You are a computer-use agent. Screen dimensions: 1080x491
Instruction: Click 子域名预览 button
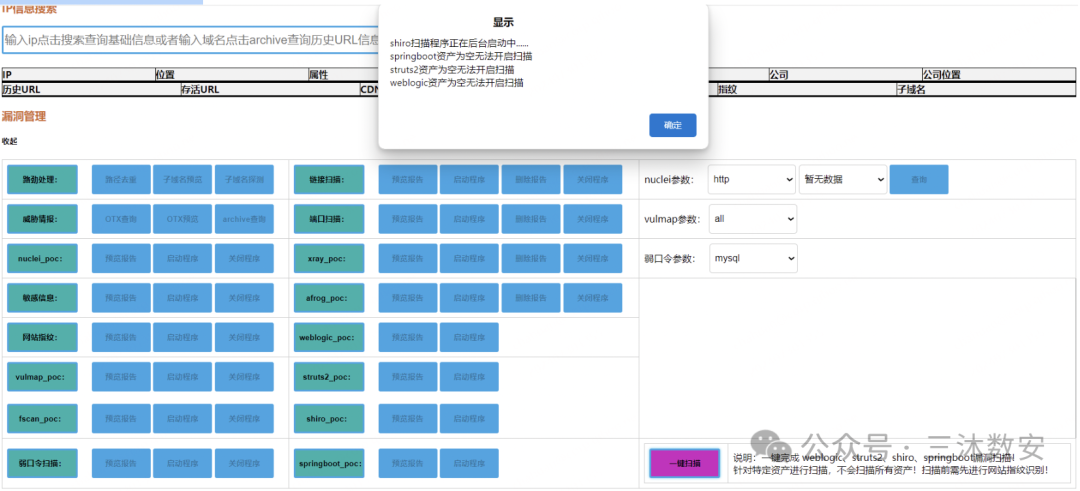coord(183,179)
